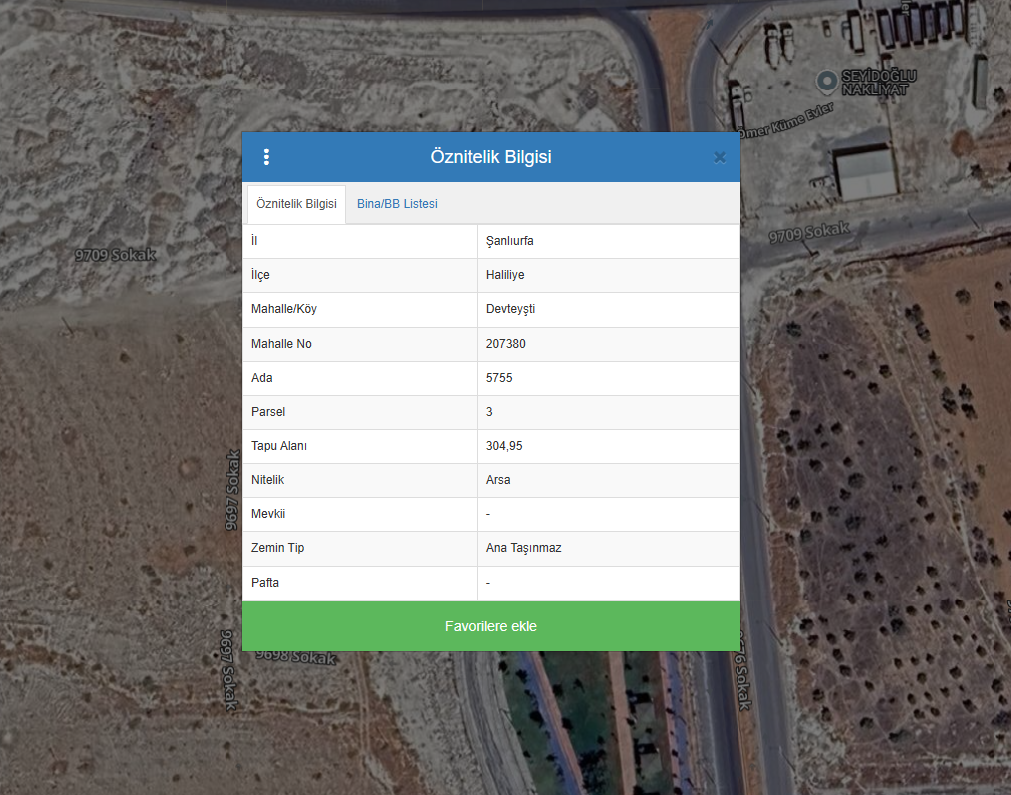This screenshot has width=1011, height=795.
Task: Click the Seyidoğlu Nakliyat map pin
Action: (x=826, y=80)
